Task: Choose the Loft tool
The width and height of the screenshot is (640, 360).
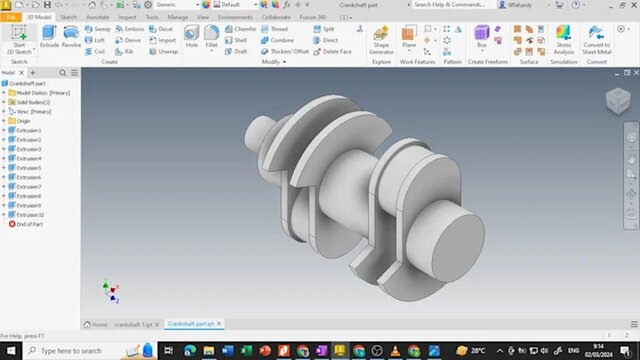Action: 95,40
